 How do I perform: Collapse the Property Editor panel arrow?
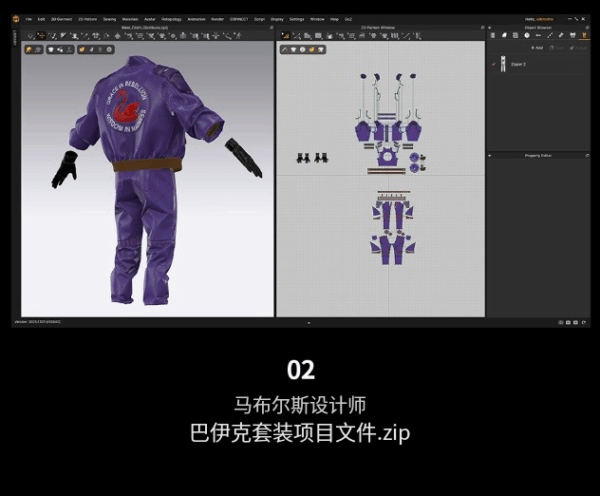coord(489,155)
